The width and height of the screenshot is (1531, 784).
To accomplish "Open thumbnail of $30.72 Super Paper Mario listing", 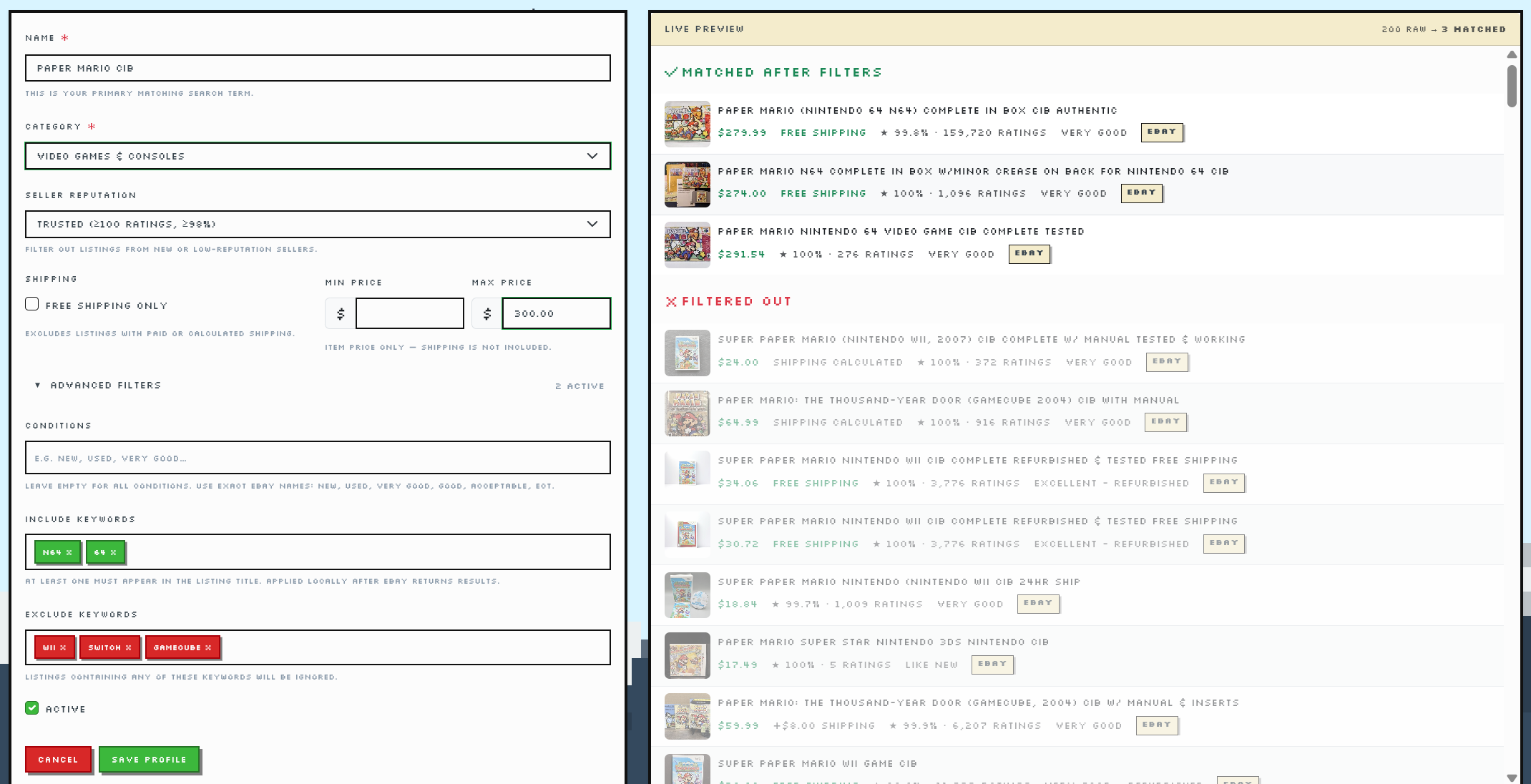I will click(688, 534).
